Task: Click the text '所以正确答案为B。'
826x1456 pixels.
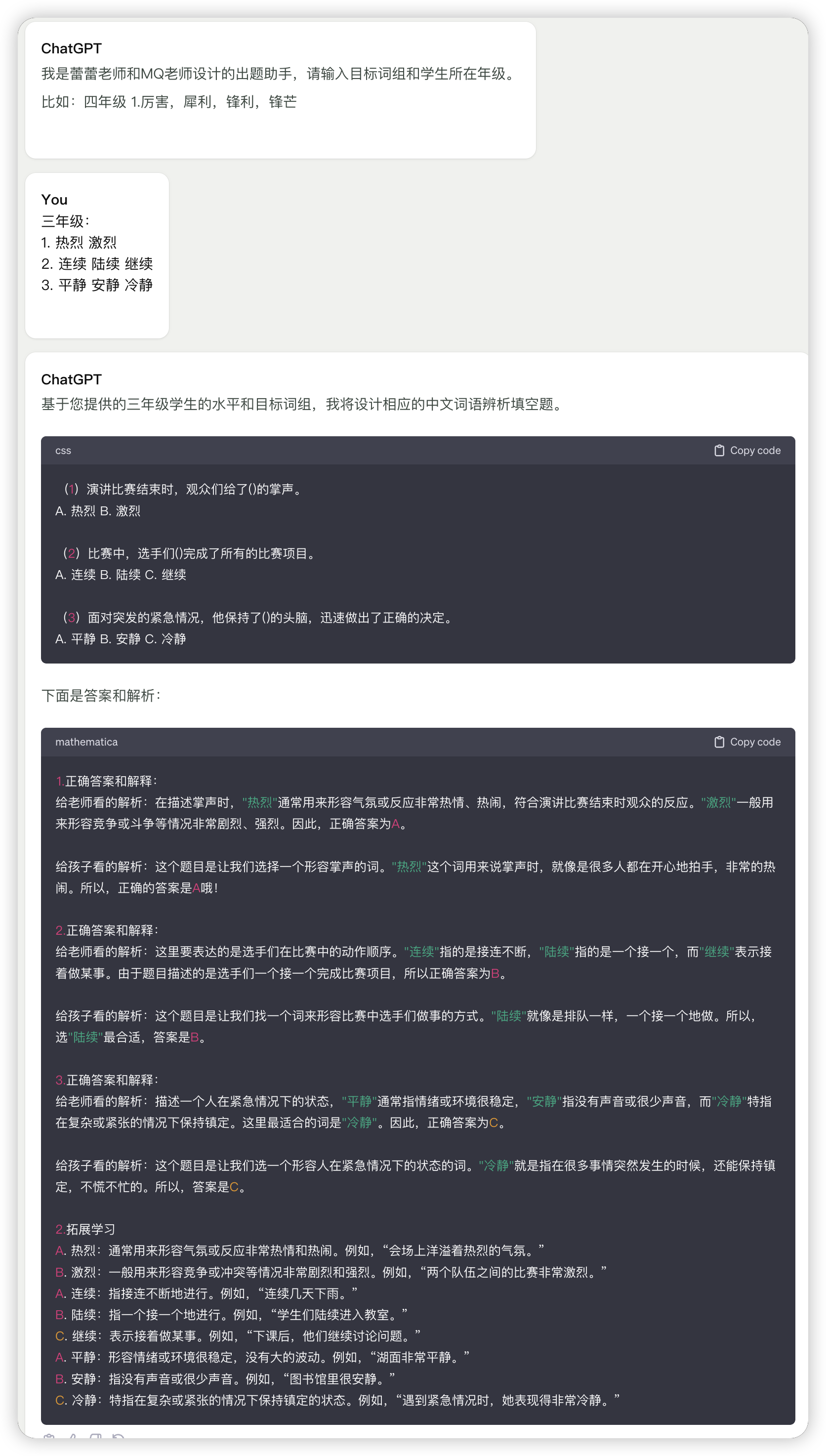Action: coord(455,973)
